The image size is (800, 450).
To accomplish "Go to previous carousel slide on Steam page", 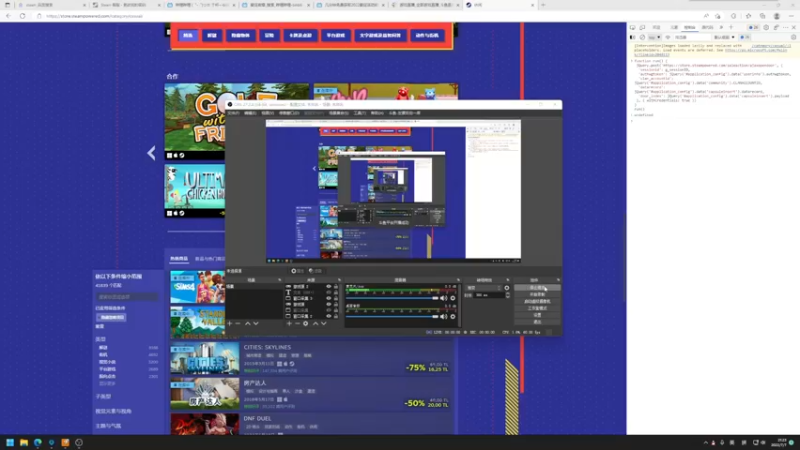I will pos(151,153).
